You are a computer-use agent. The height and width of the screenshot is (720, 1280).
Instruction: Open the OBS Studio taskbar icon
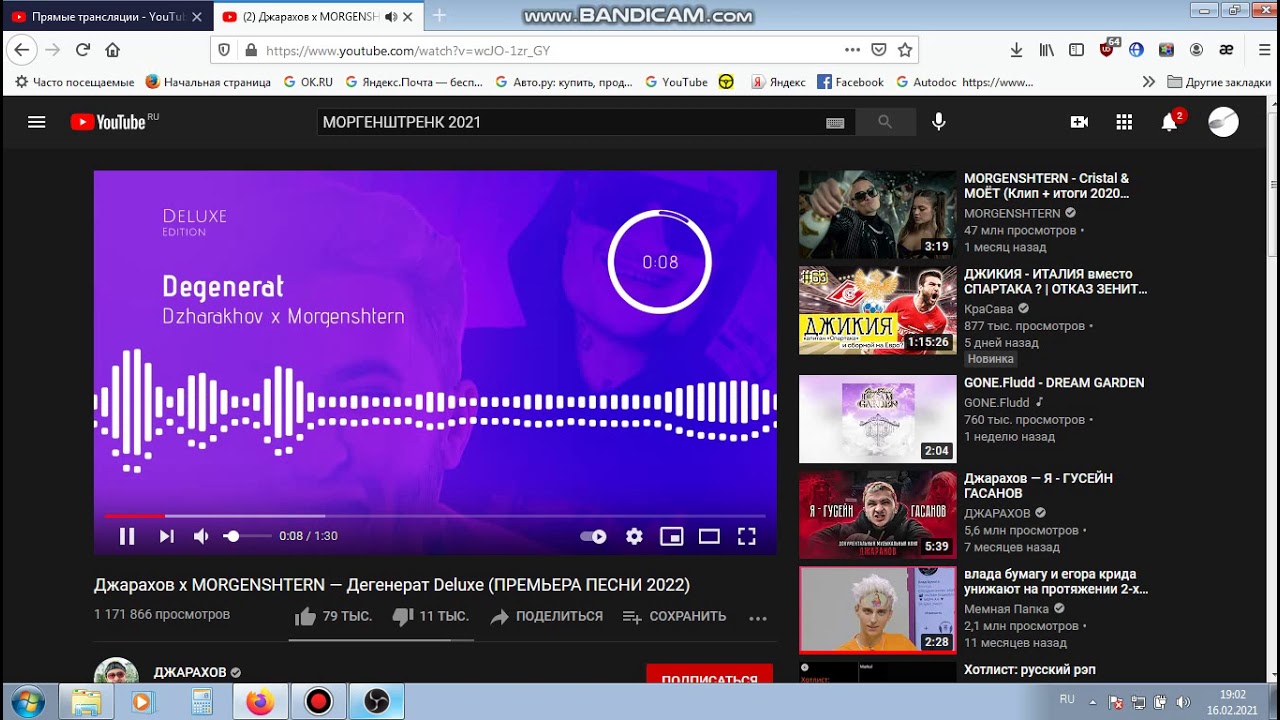[x=376, y=701]
